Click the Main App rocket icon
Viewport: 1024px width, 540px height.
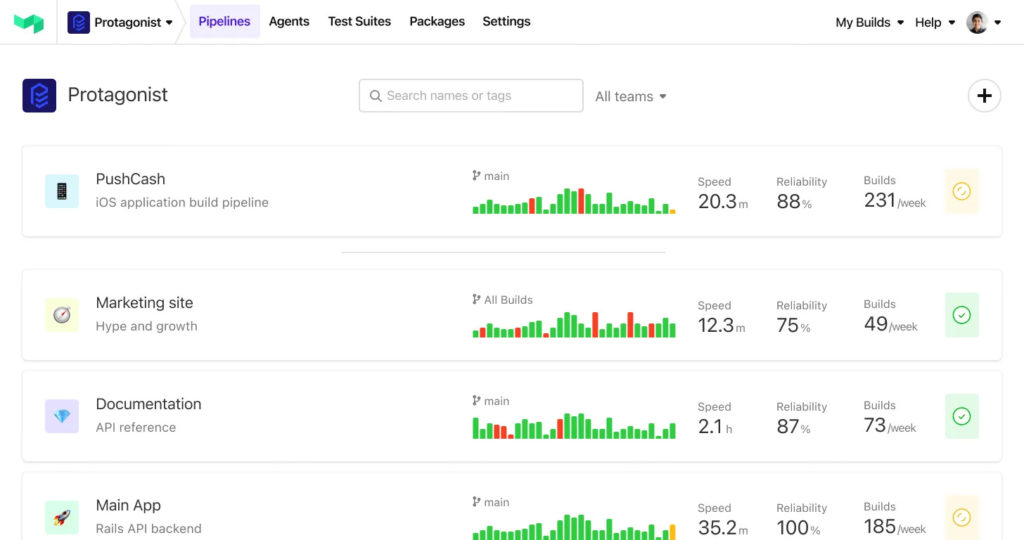coord(62,517)
